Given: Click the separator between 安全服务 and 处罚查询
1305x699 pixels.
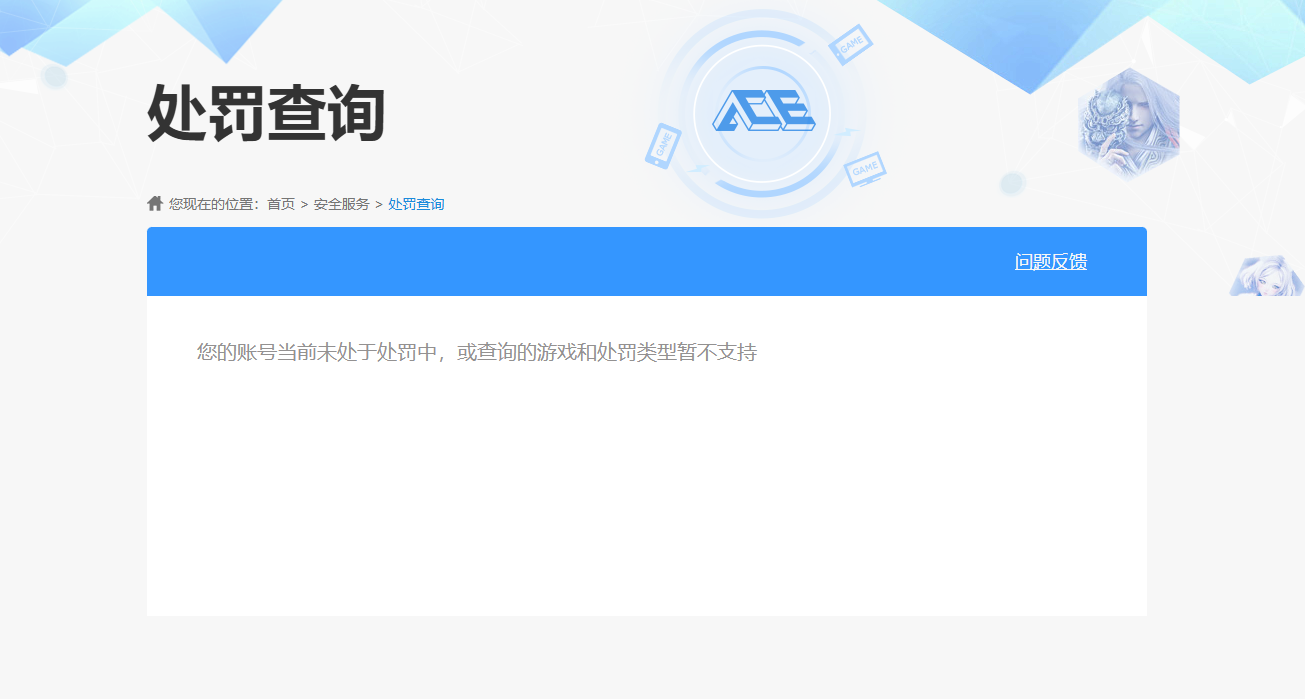Looking at the screenshot, I should point(379,204).
